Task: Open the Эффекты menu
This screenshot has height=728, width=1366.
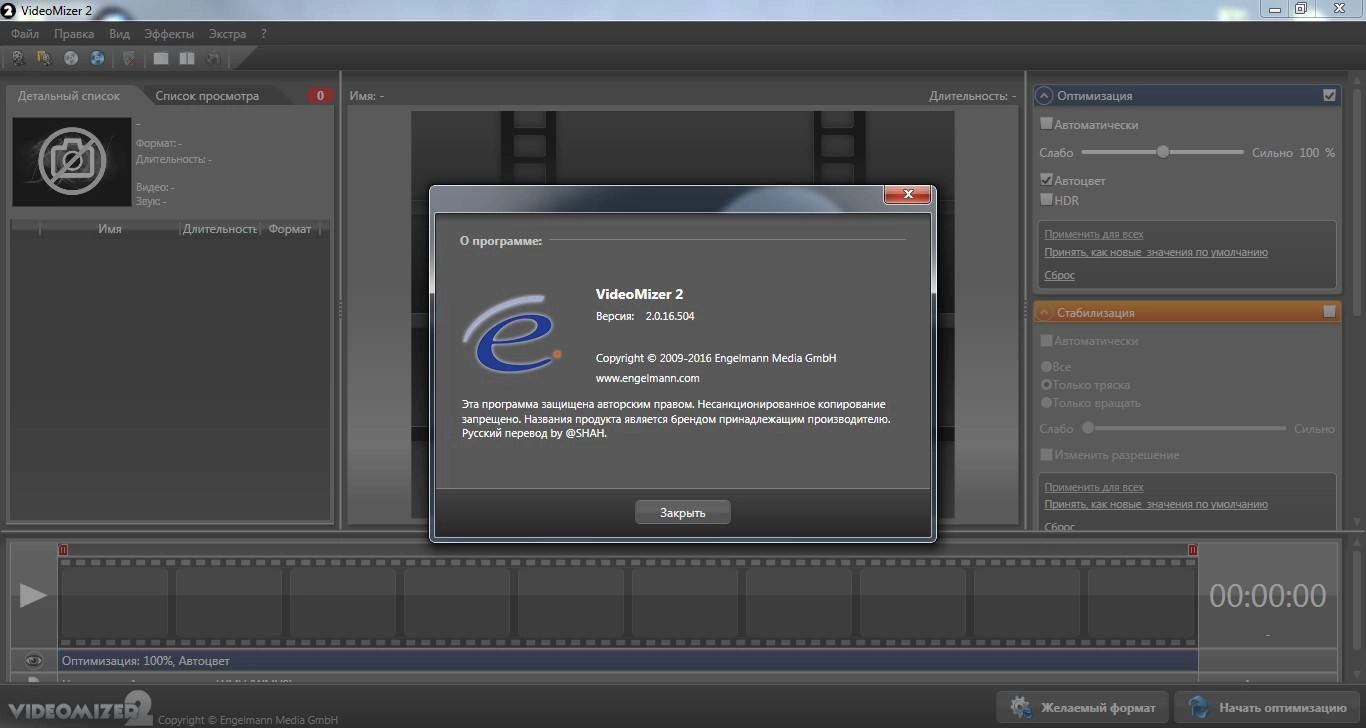Action: point(169,34)
